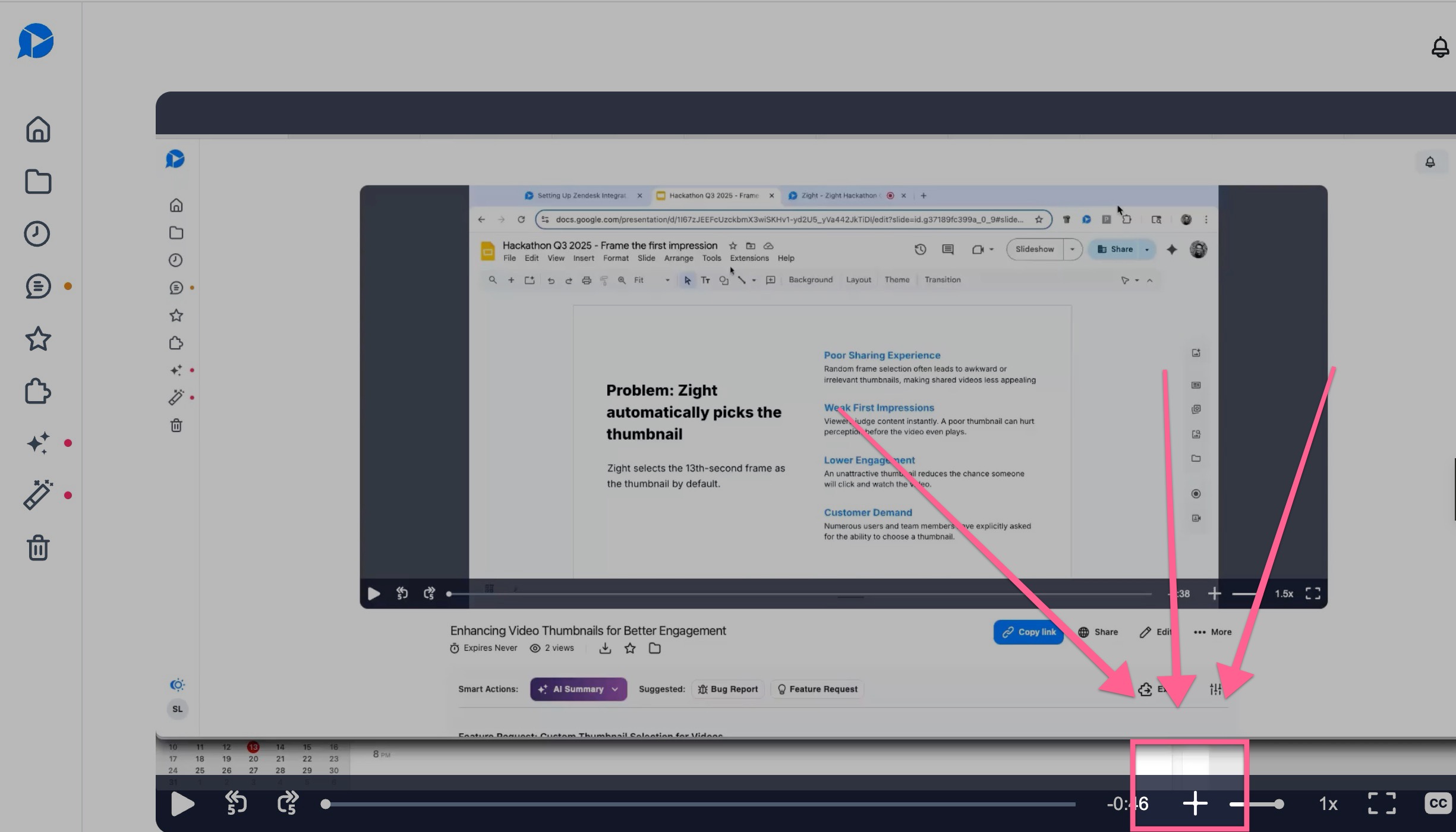Toggle closed captions with the CC button

[1438, 803]
